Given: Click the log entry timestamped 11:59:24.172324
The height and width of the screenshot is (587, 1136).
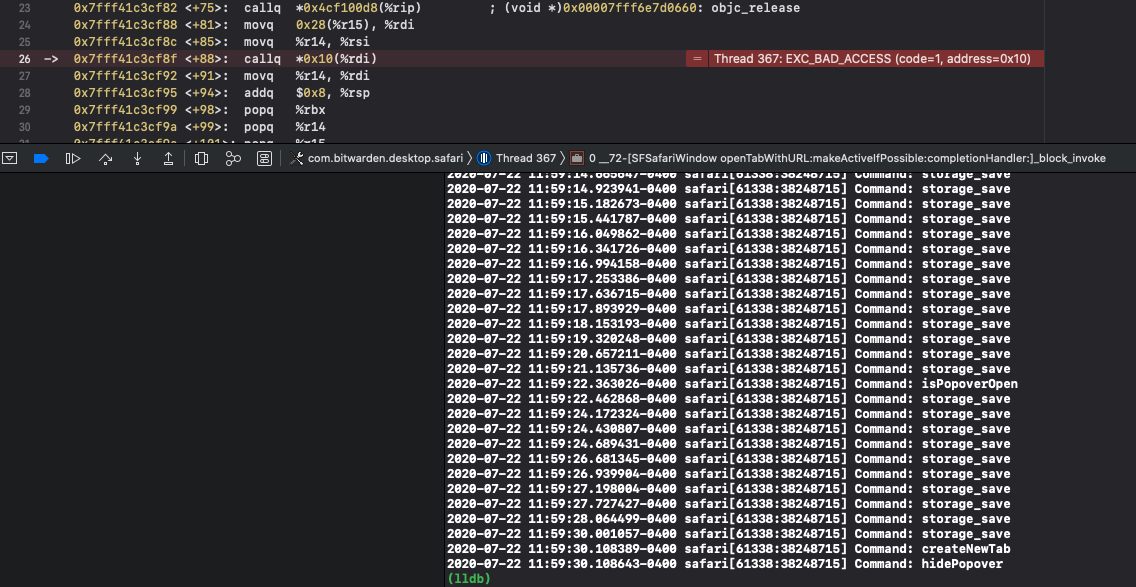Looking at the screenshot, I should [729, 414].
